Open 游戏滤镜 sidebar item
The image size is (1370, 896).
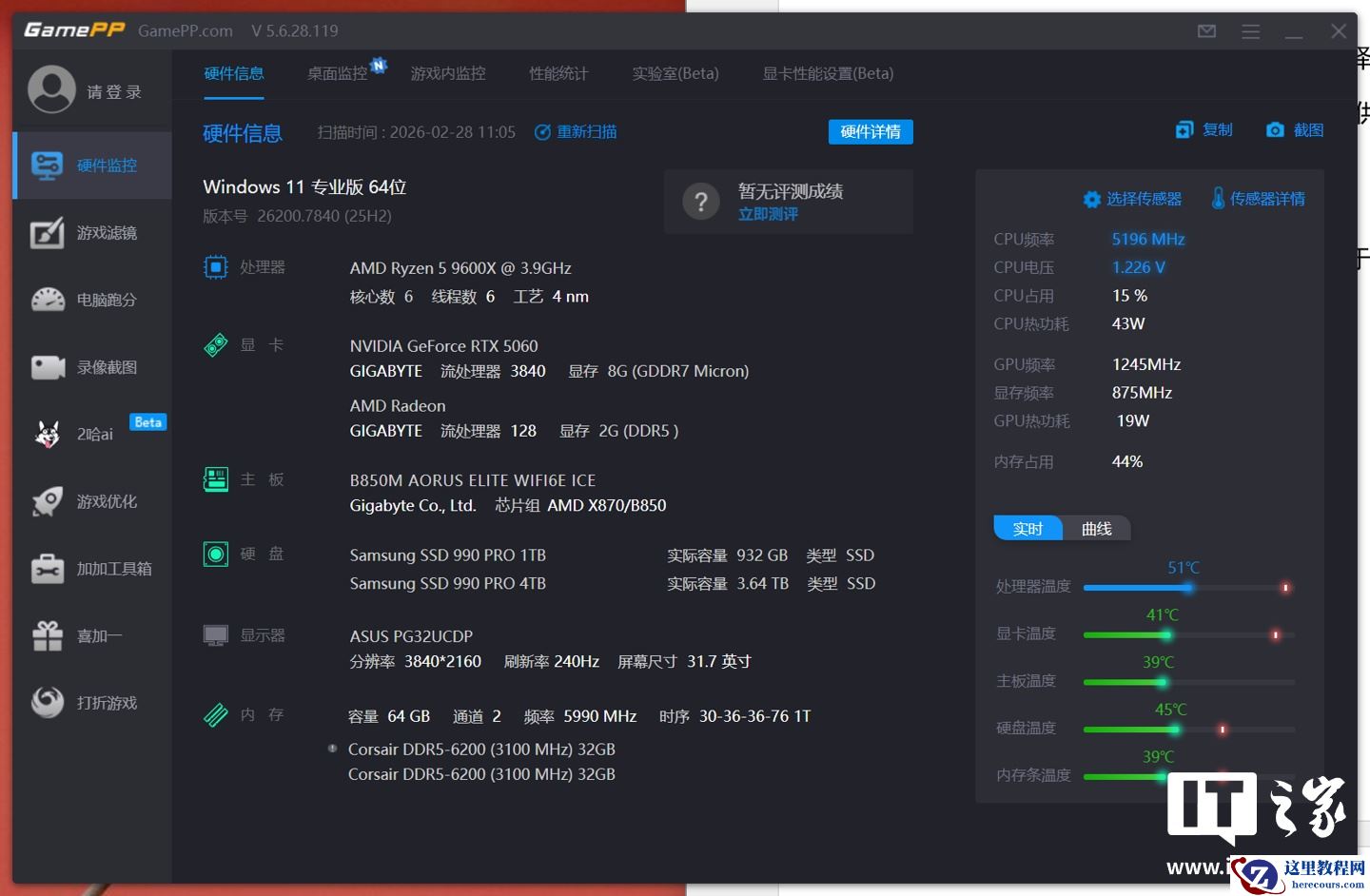pyautogui.click(x=92, y=233)
